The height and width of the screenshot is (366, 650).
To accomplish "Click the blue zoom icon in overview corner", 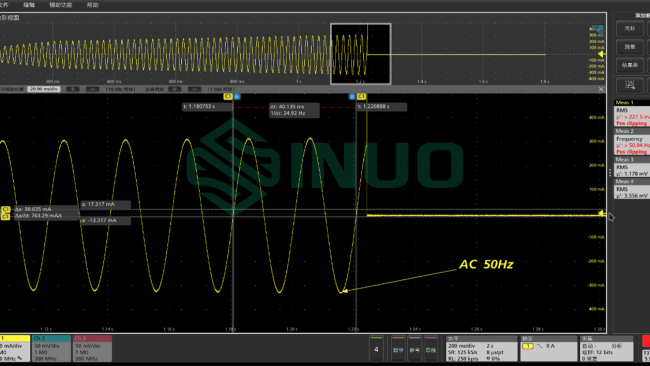I will tap(597, 30).
